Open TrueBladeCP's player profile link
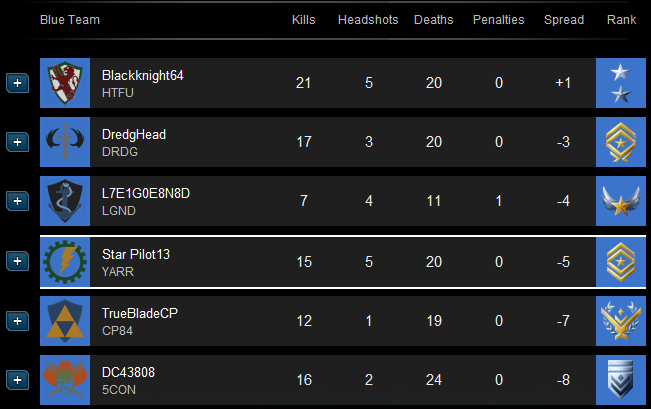 click(x=140, y=313)
